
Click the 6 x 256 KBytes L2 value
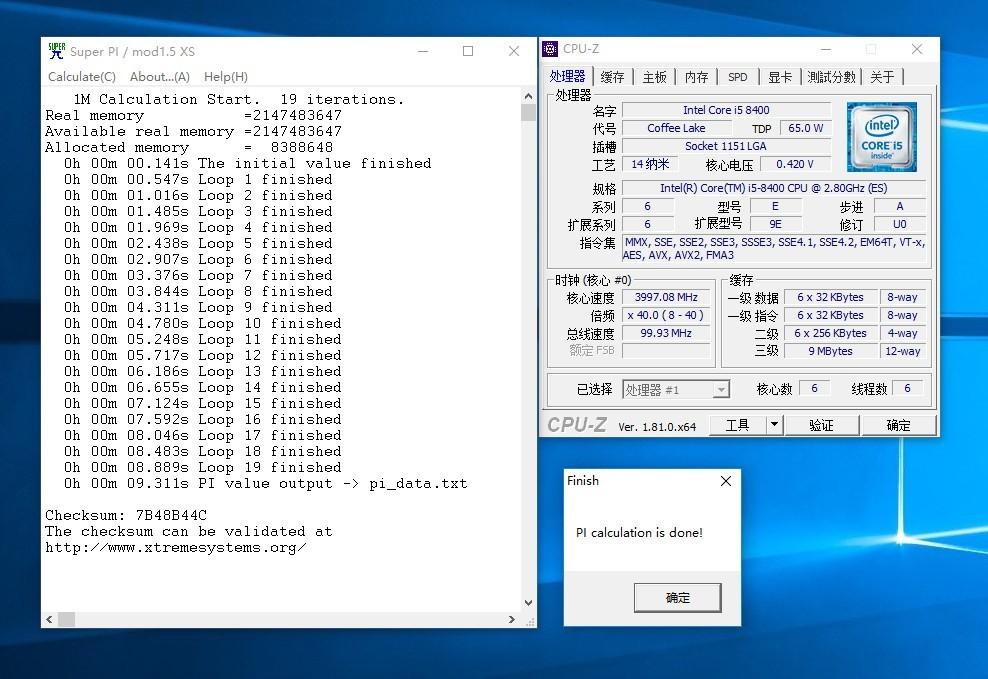click(830, 333)
